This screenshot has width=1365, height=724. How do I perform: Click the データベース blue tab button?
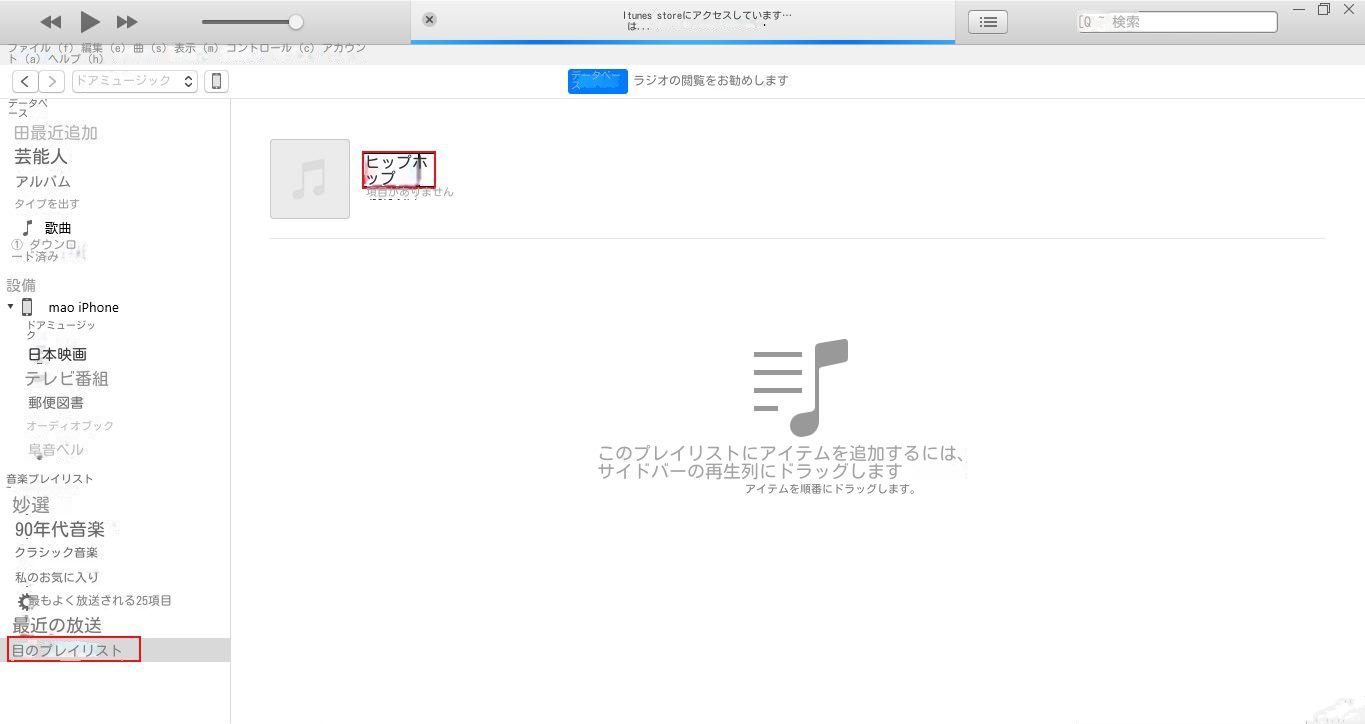point(597,81)
